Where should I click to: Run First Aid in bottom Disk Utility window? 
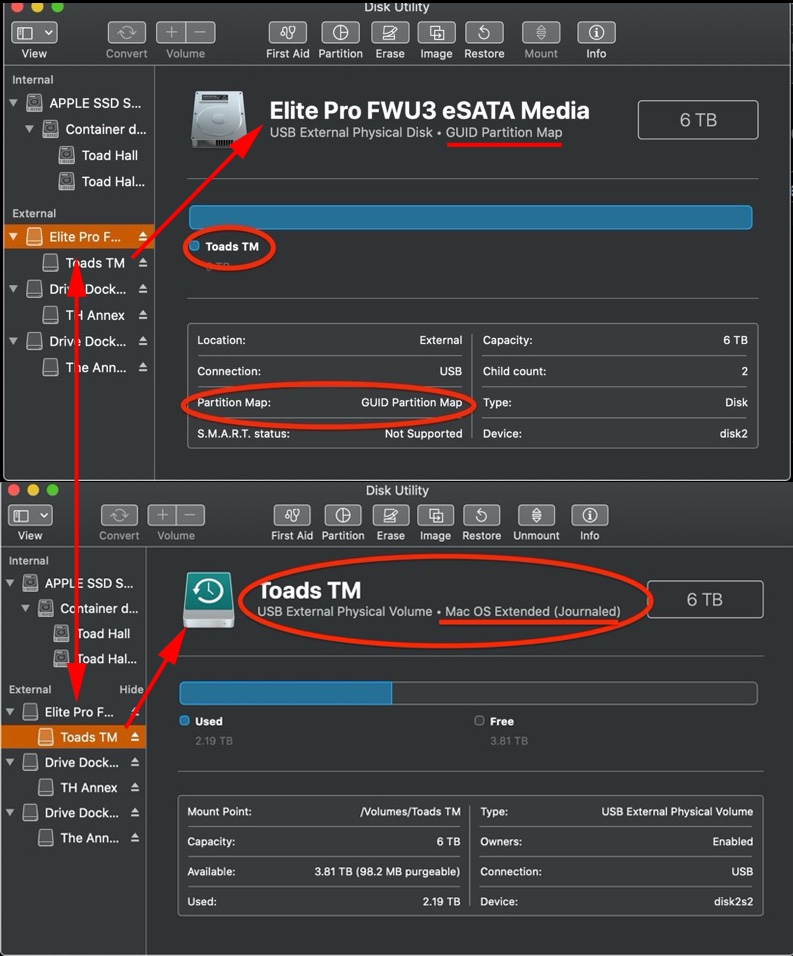292,515
